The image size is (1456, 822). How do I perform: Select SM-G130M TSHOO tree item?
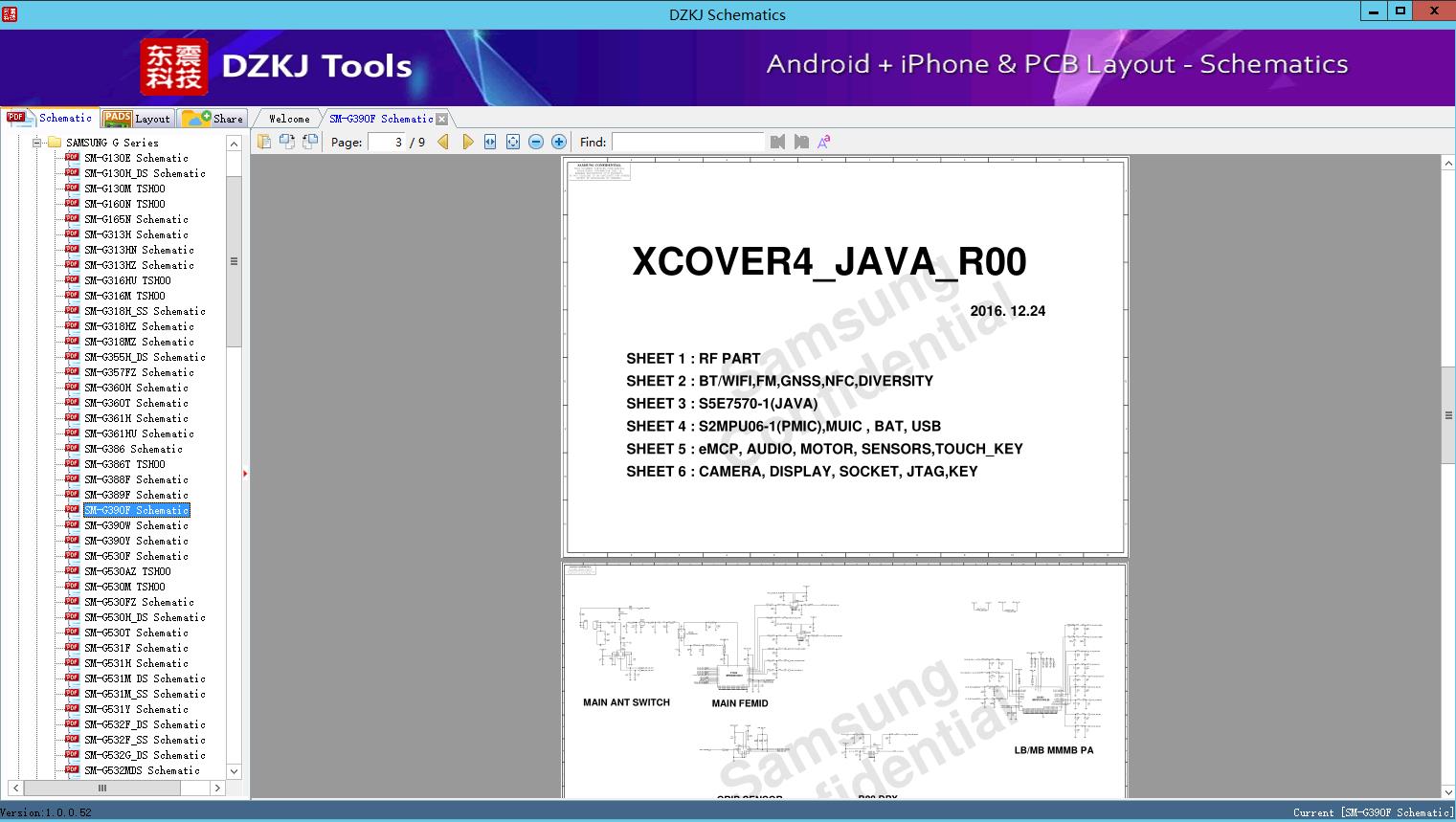point(124,189)
